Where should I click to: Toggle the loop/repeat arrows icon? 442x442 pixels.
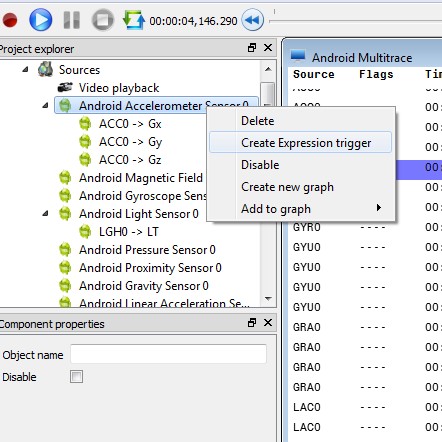[x=134, y=20]
